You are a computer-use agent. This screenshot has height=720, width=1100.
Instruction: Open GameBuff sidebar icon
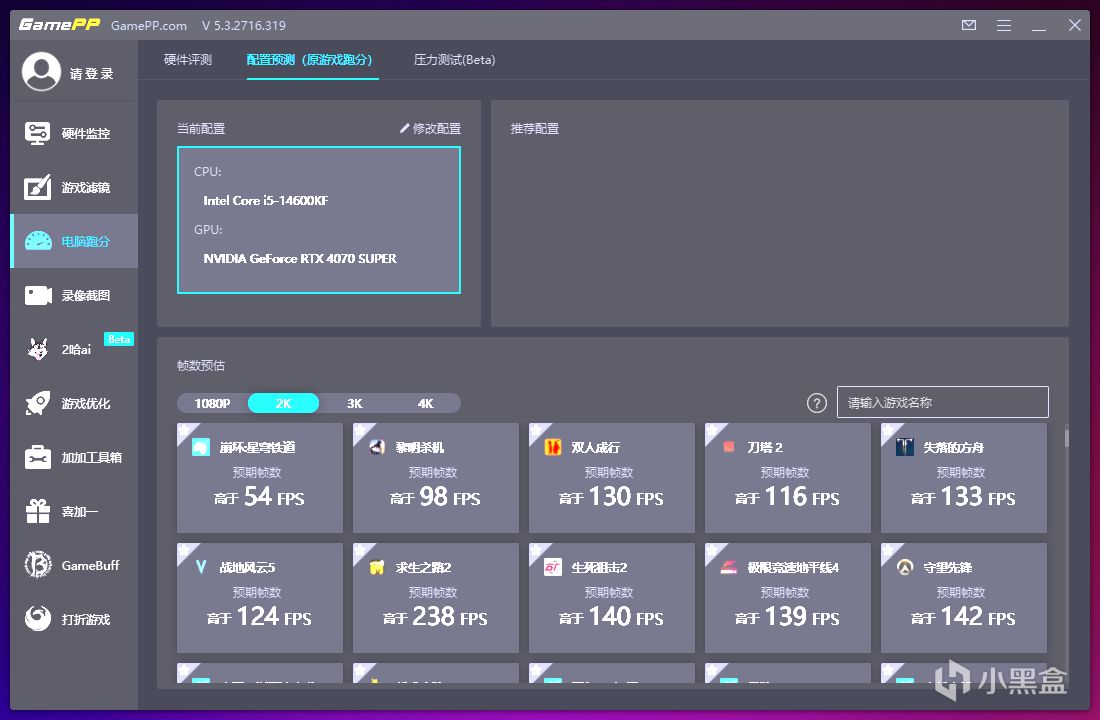click(38, 565)
